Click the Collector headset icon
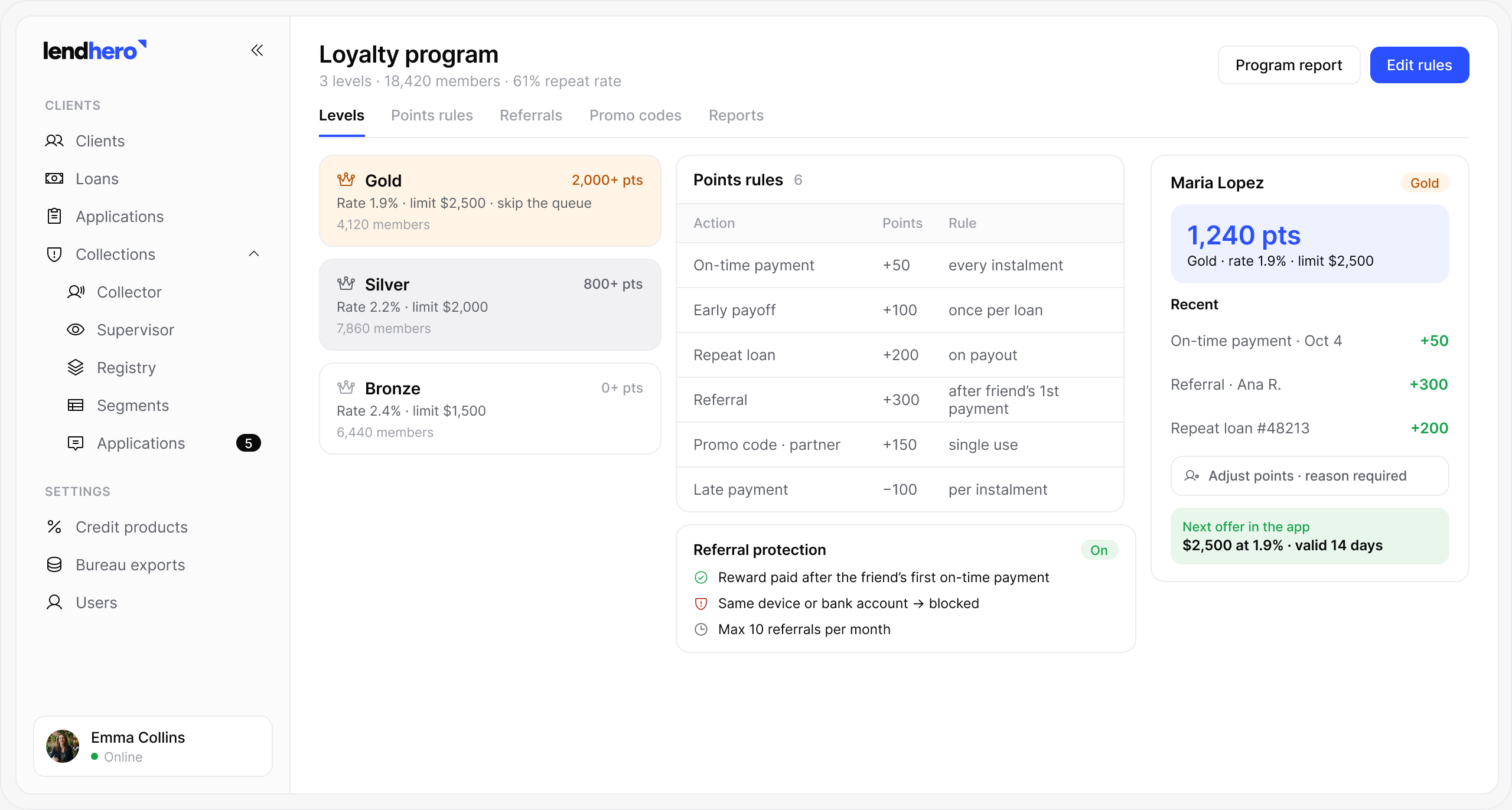Viewport: 1512px width, 810px height. point(76,292)
